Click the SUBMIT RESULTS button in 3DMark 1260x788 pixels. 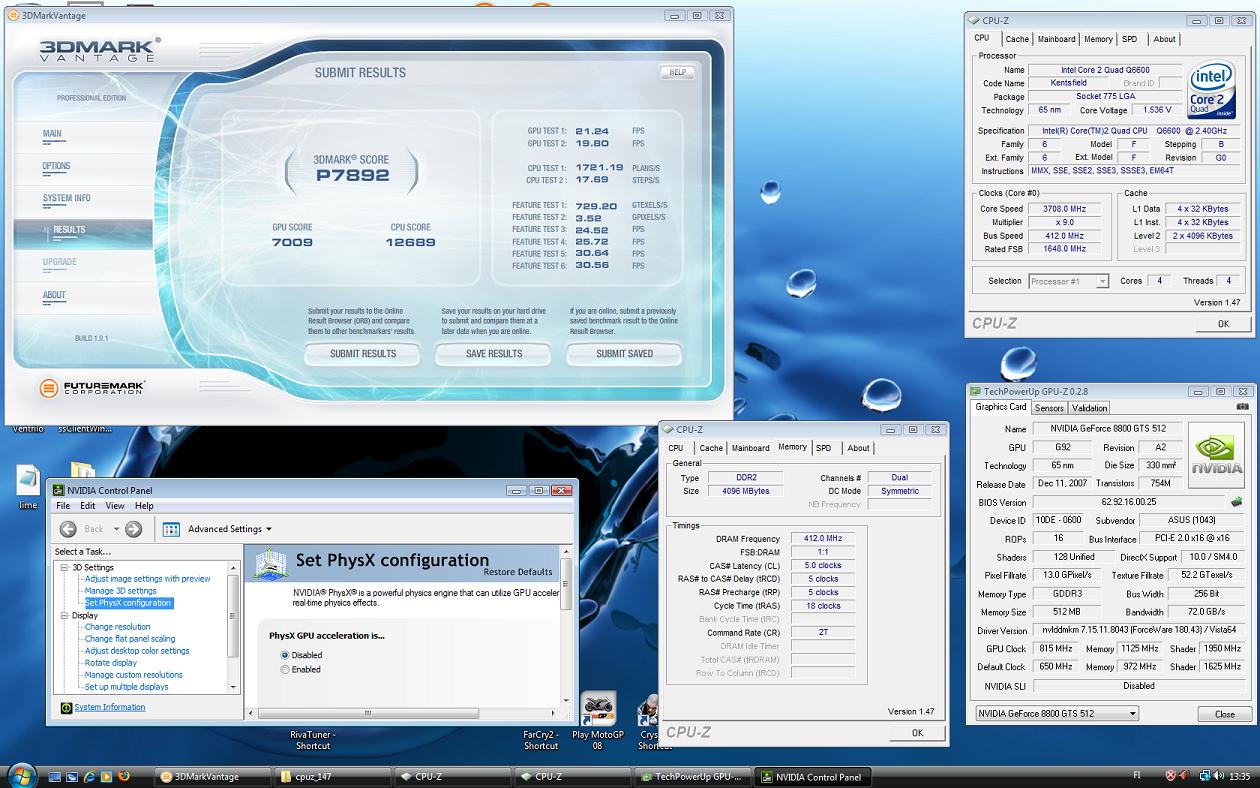coord(363,353)
